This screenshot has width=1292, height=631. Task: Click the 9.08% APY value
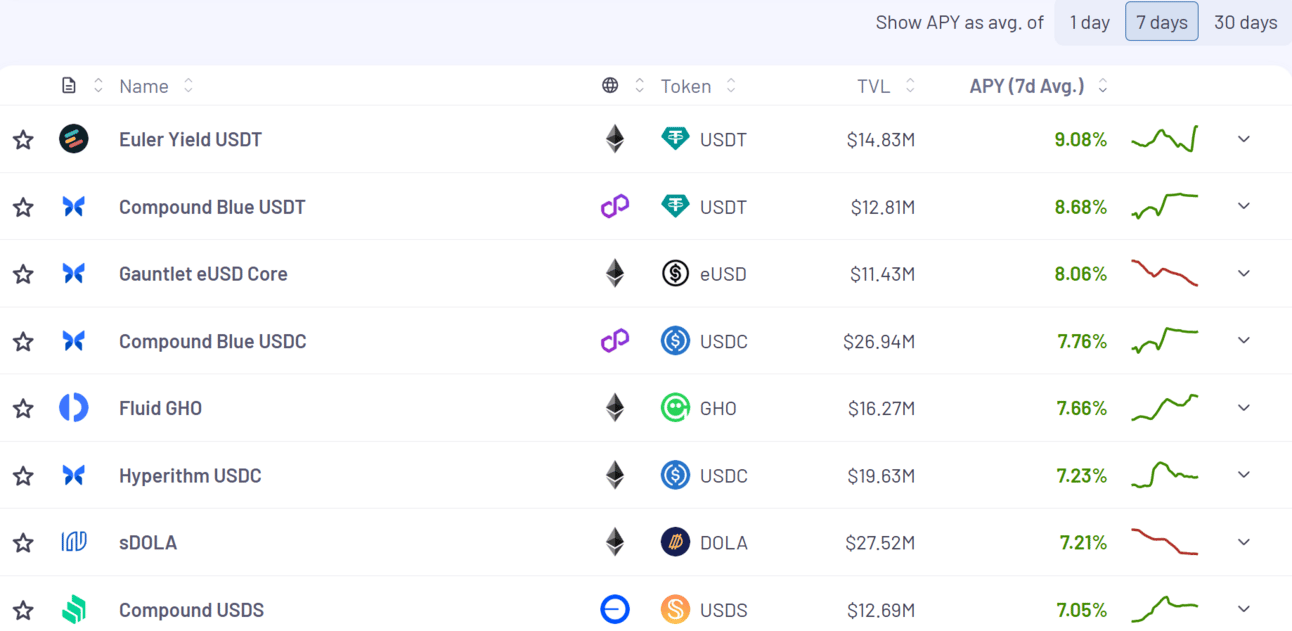[x=1081, y=140]
